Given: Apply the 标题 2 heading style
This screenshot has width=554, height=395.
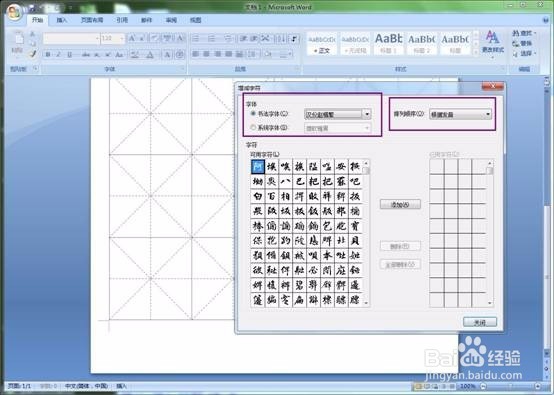Looking at the screenshot, I should pos(422,43).
